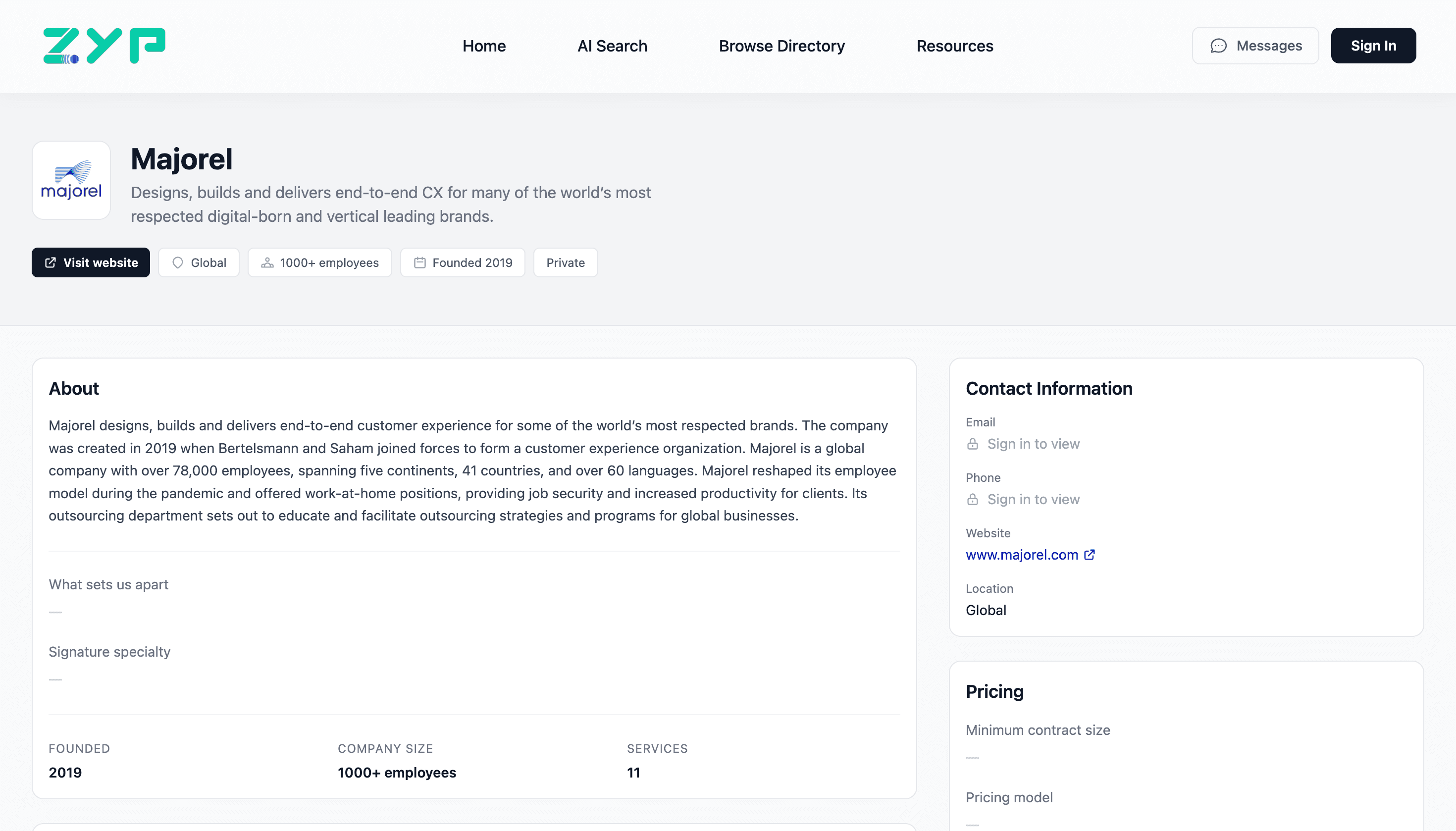Click the 'Pricing model' label
The image size is (1456, 831).
1009,797
